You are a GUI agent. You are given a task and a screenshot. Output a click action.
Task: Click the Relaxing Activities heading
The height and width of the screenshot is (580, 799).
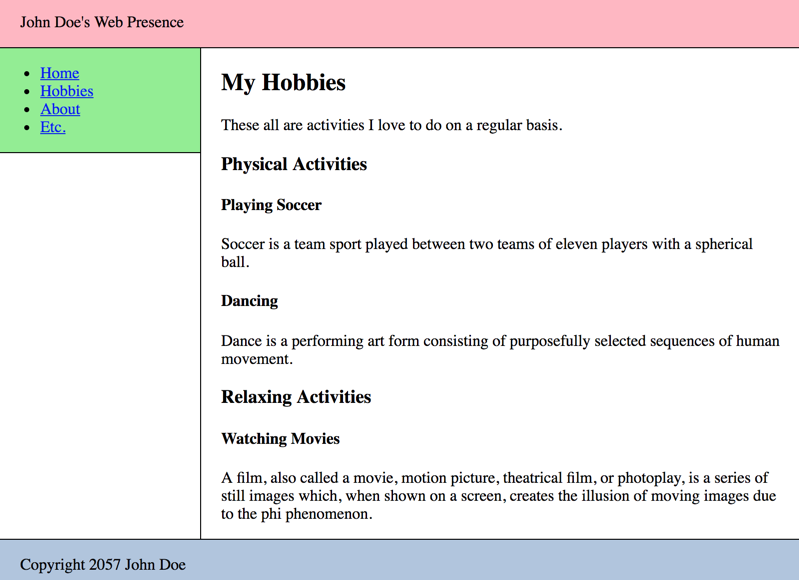click(296, 397)
